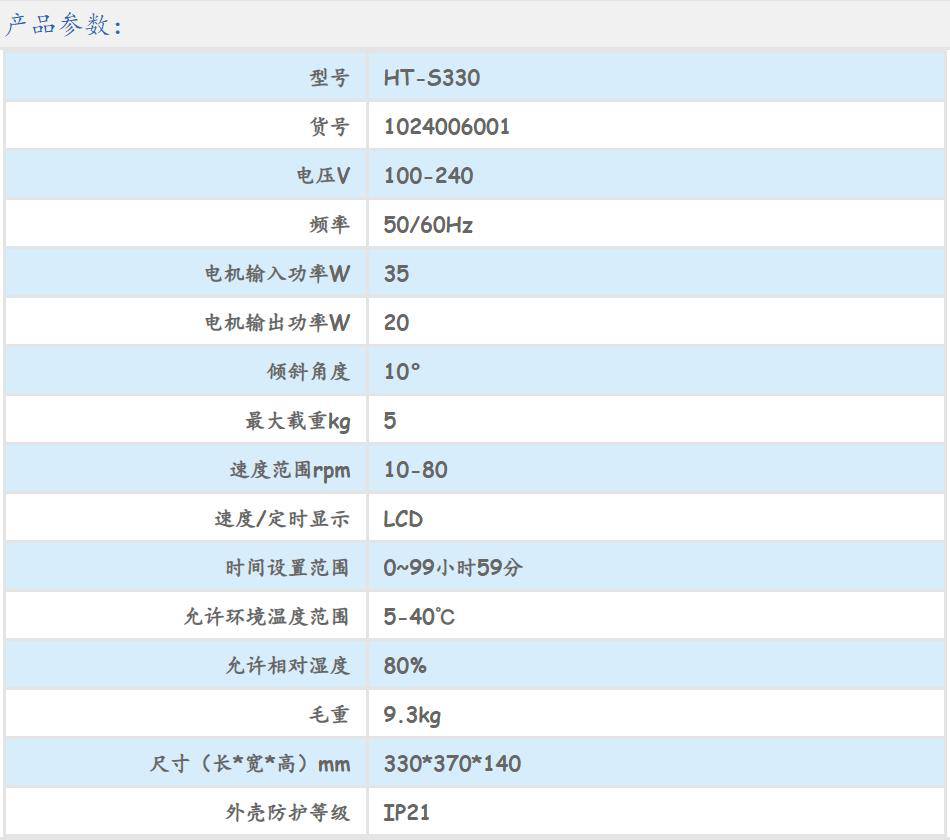The width and height of the screenshot is (950, 840).
Task: Click the 型号 row label
Action: pos(329,78)
